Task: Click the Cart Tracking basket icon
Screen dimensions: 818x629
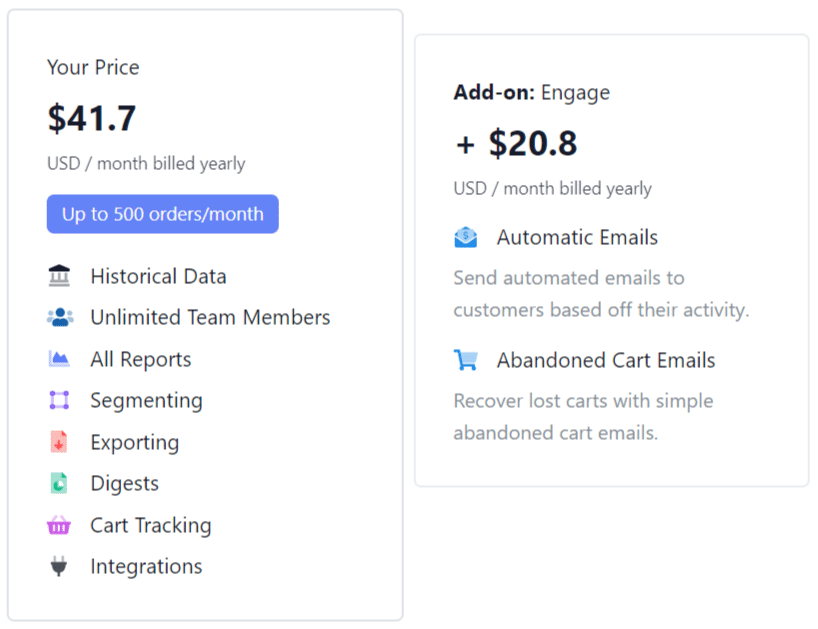Action: click(59, 525)
